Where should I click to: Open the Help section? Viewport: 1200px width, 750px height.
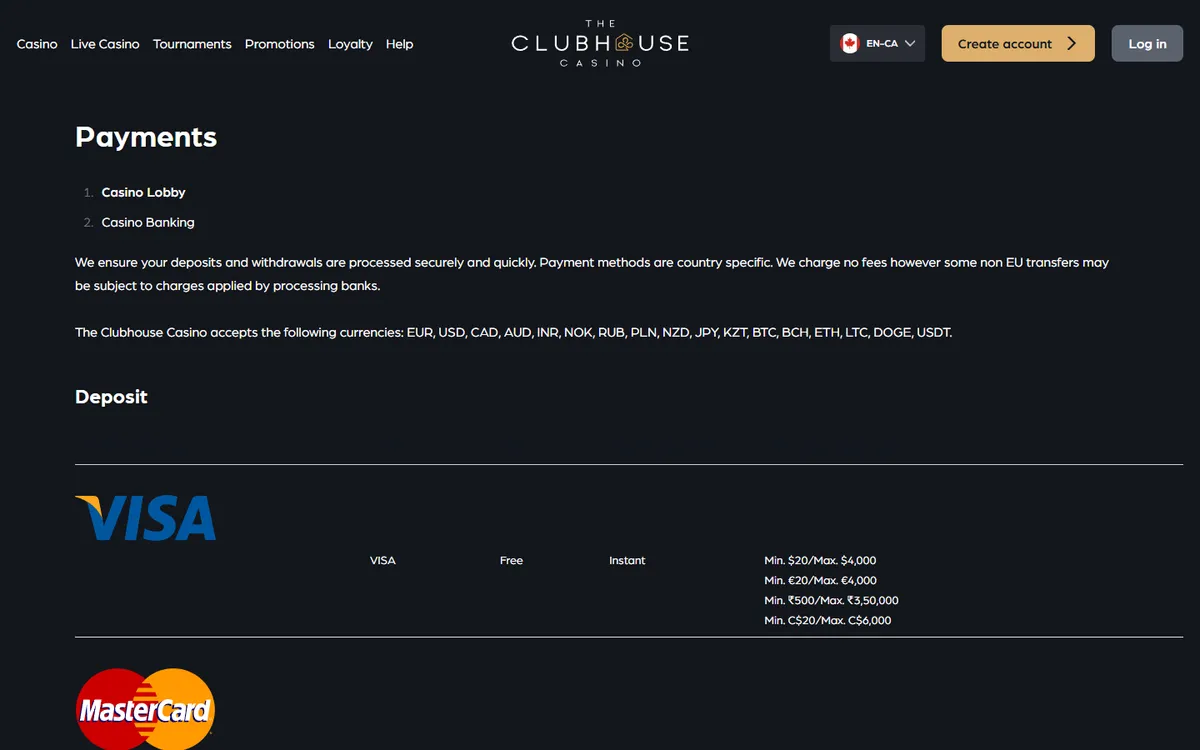tap(400, 44)
